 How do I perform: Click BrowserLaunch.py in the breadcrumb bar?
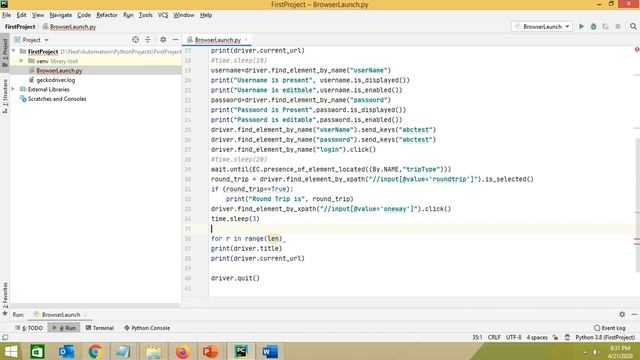point(69,27)
